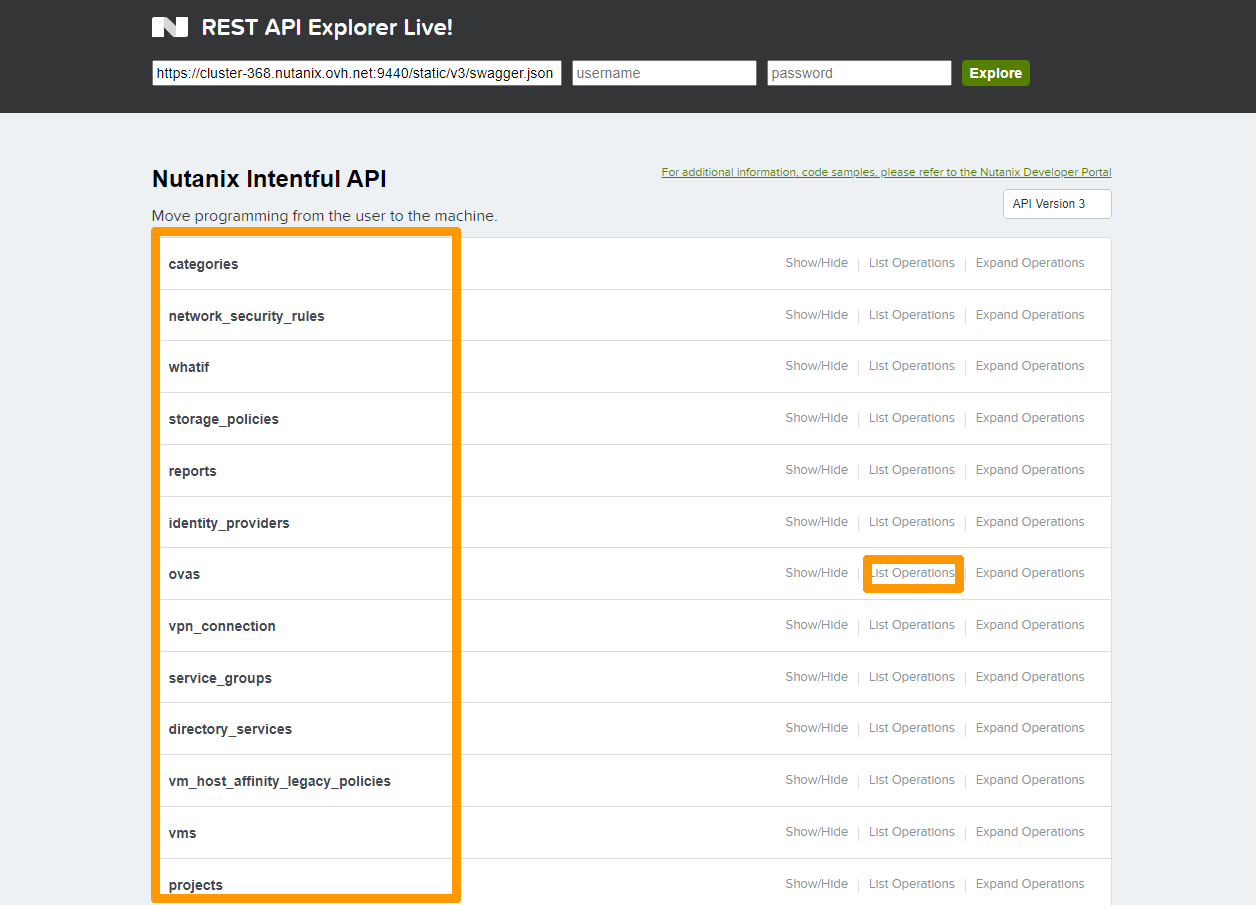This screenshot has height=905, width=1256.
Task: Expand Operations for the reports resource
Action: tap(1029, 470)
